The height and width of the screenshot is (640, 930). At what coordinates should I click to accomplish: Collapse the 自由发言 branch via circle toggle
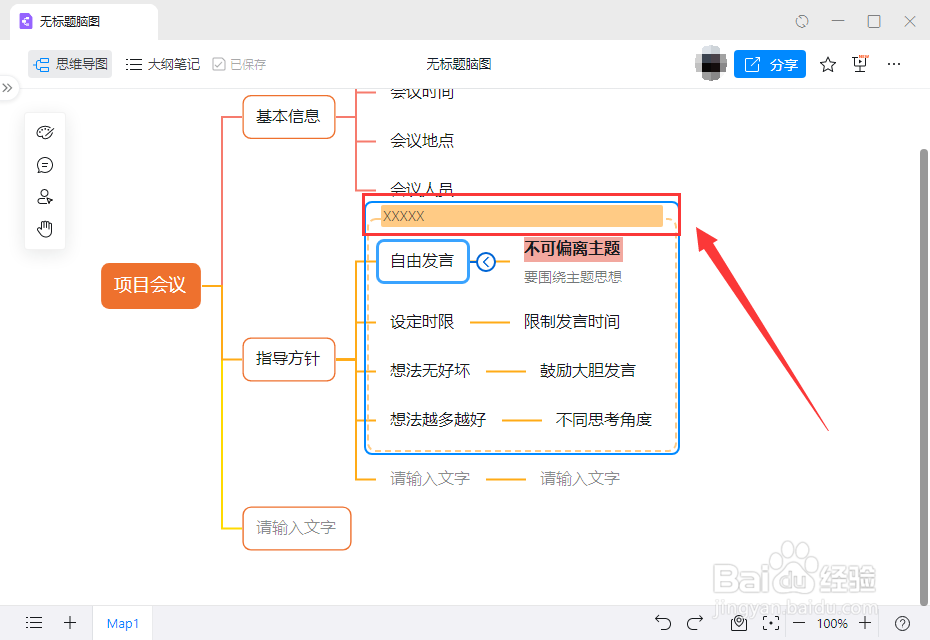click(x=485, y=261)
